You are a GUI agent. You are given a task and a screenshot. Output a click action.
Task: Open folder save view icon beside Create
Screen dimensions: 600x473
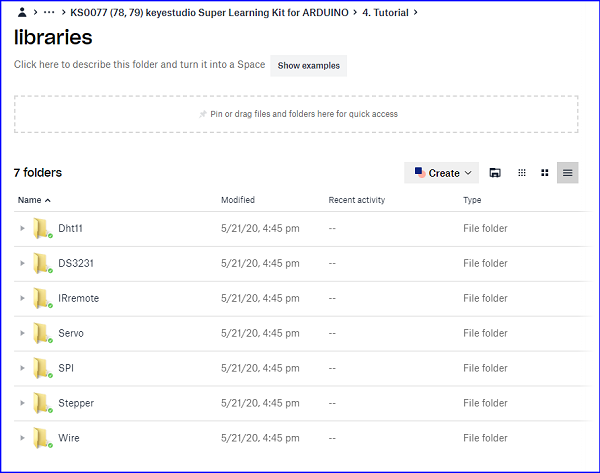(495, 173)
